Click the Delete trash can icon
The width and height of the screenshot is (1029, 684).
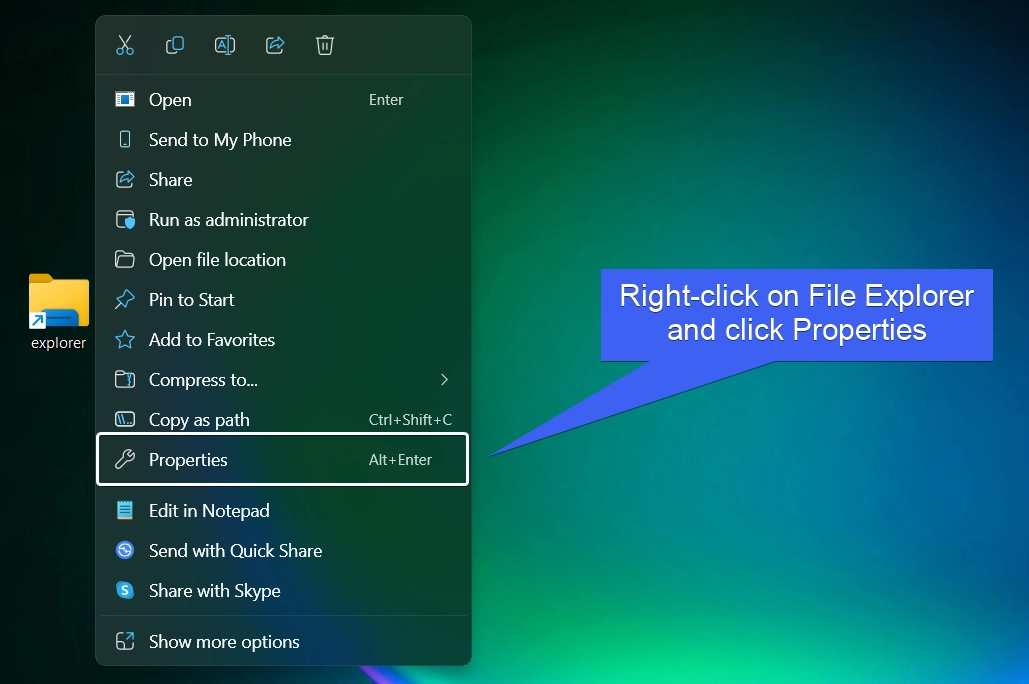(325, 45)
